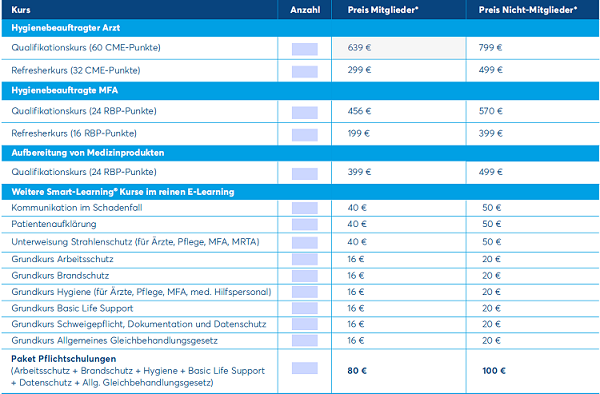Viewport: 600px width, 394px height.
Task: Click Anzahl box for Grundkurs Schweigepflicht
Action: tap(305, 324)
